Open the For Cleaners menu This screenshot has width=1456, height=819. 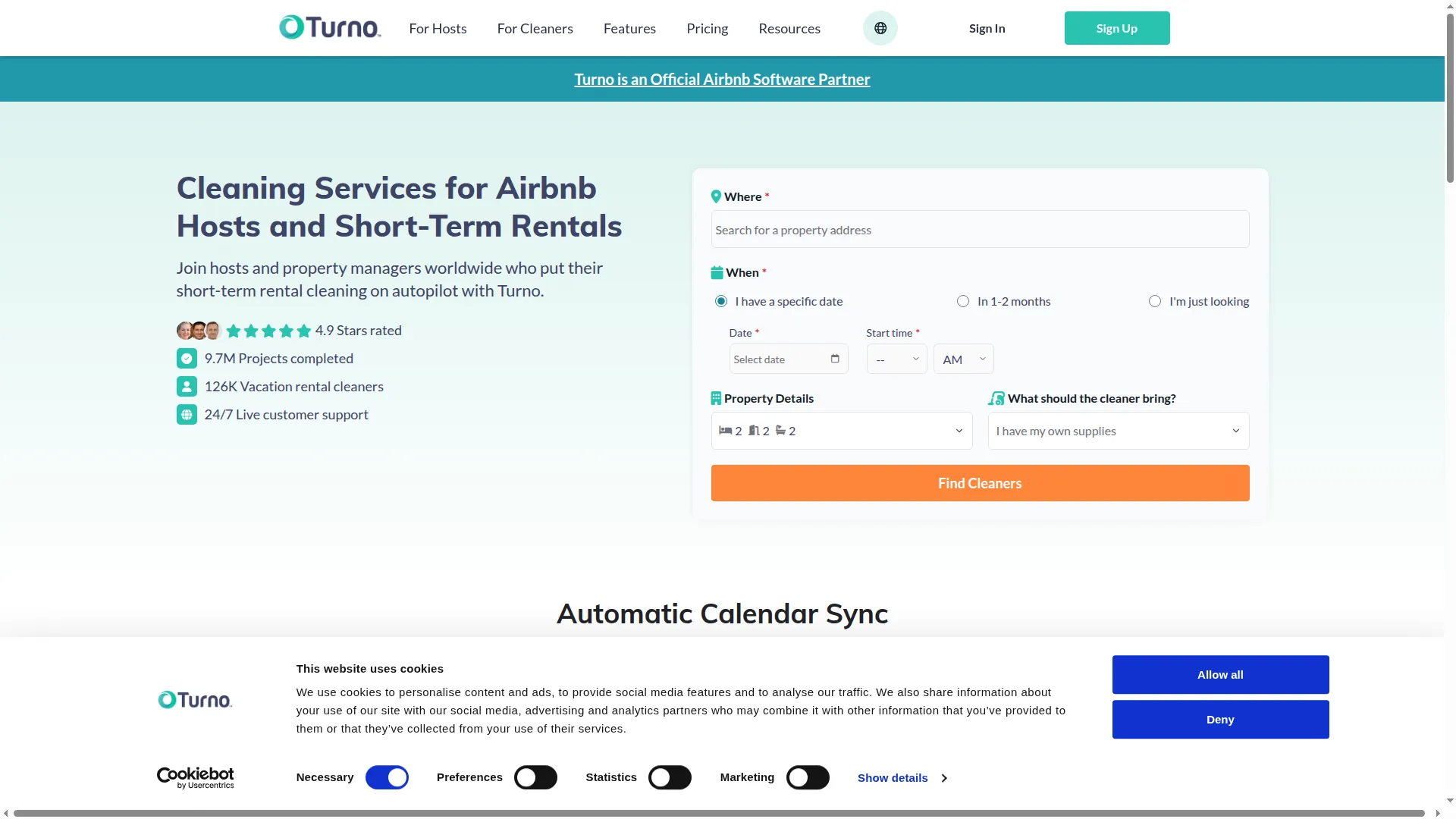pyautogui.click(x=535, y=28)
